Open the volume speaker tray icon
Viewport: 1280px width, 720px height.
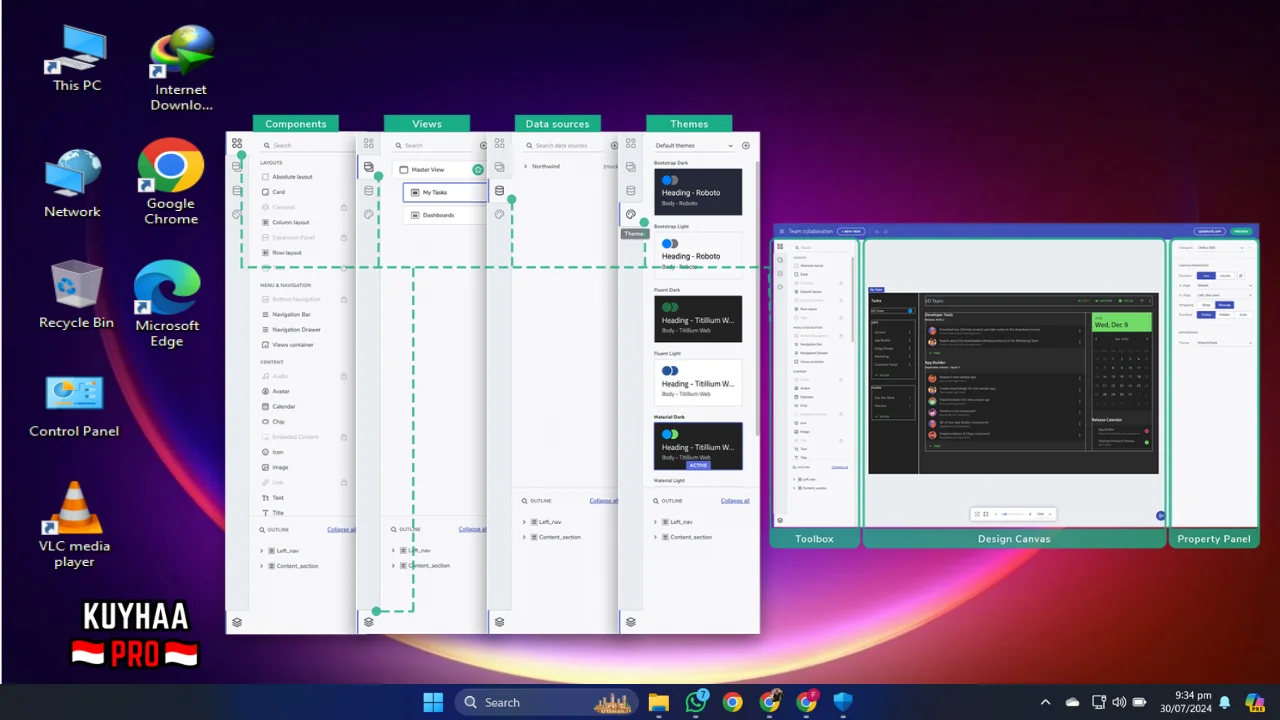[1119, 702]
